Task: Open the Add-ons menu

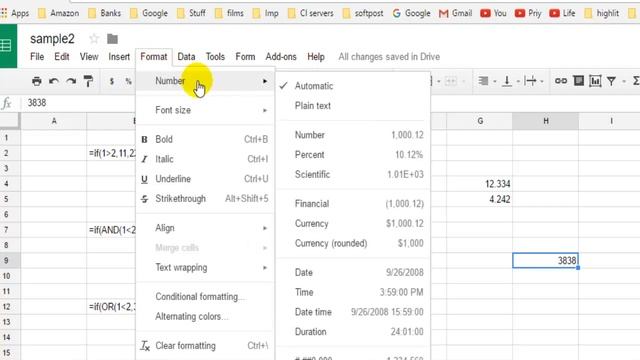Action: pos(281,57)
